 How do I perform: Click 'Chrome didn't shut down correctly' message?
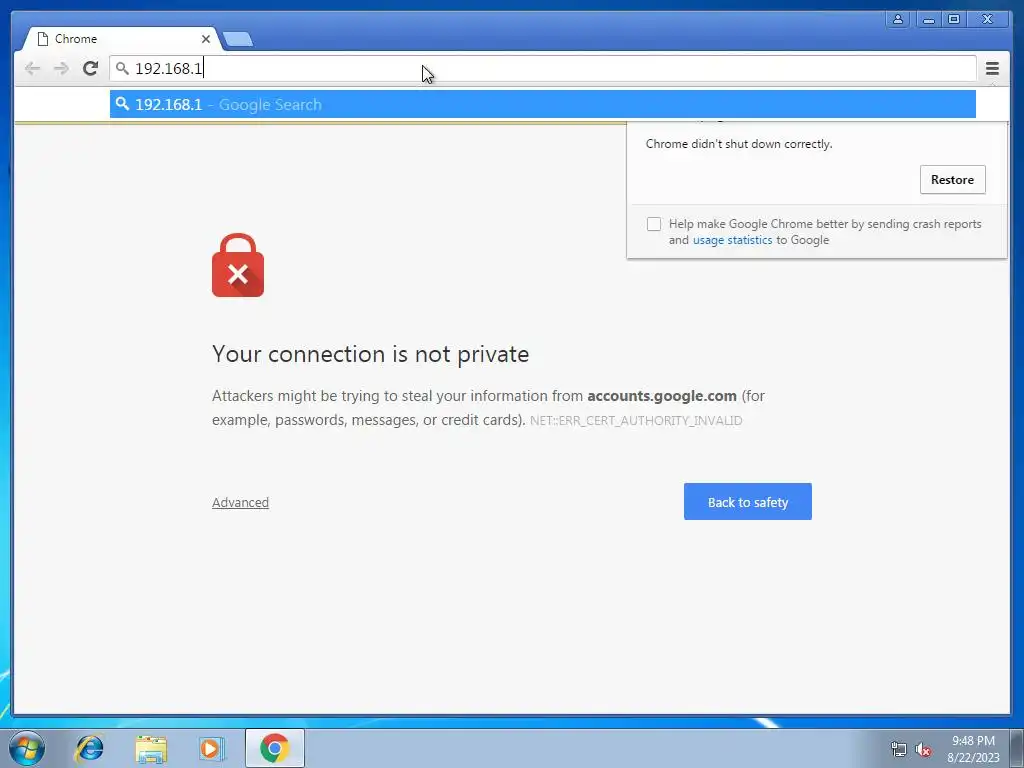pos(739,144)
